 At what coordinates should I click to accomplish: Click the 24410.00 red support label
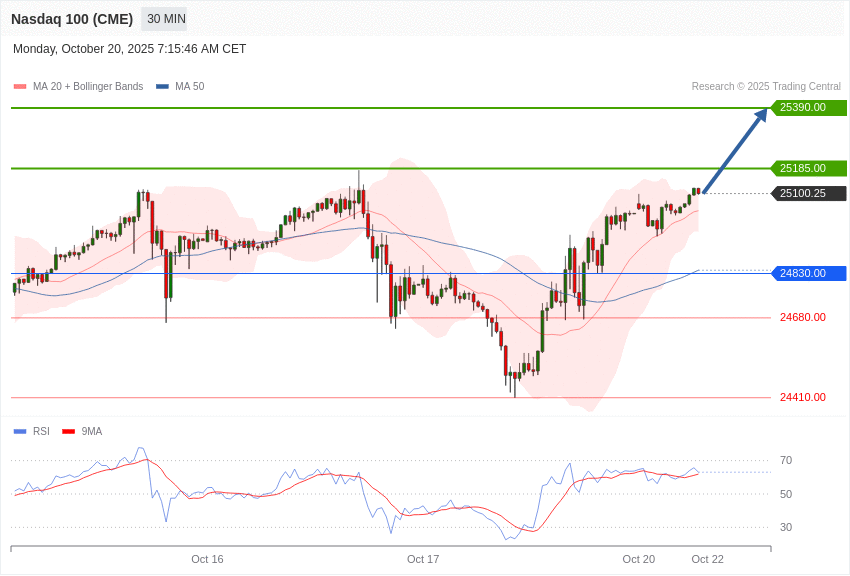[803, 397]
